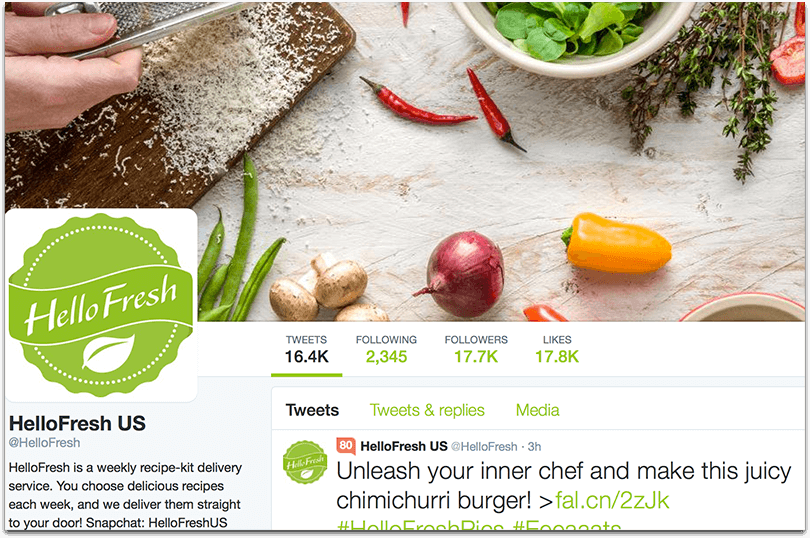Click the large HelloFresh profile logo
The image size is (810, 538).
pos(101,305)
